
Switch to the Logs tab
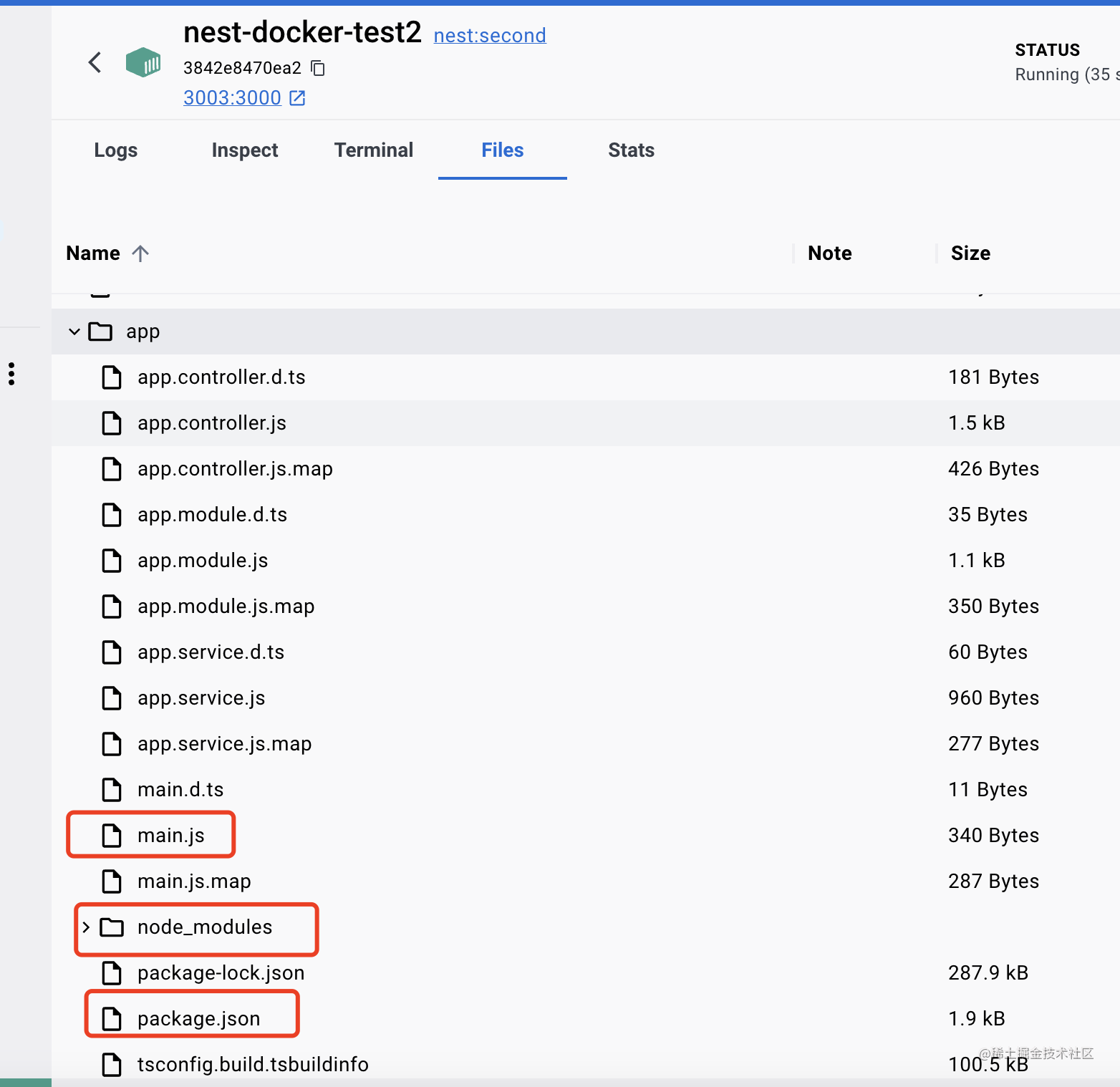[116, 150]
